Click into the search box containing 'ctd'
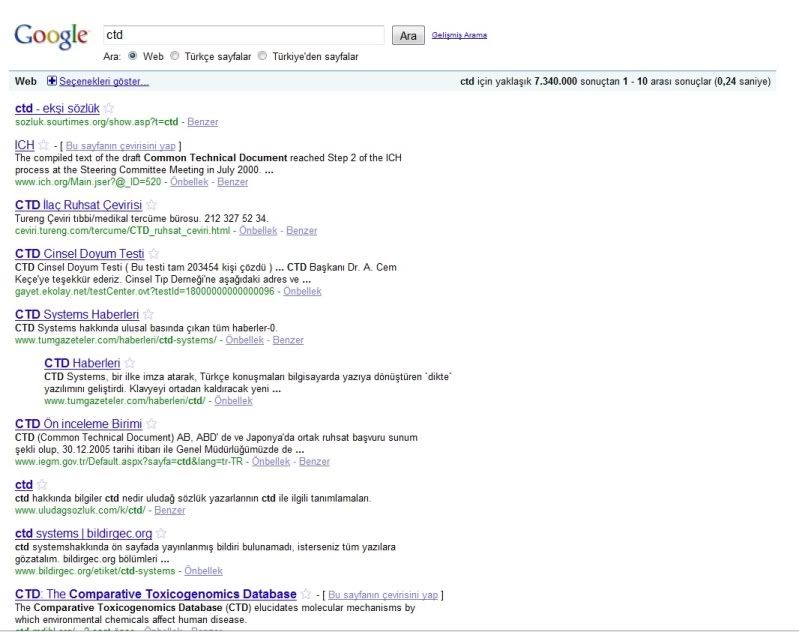 [x=244, y=35]
